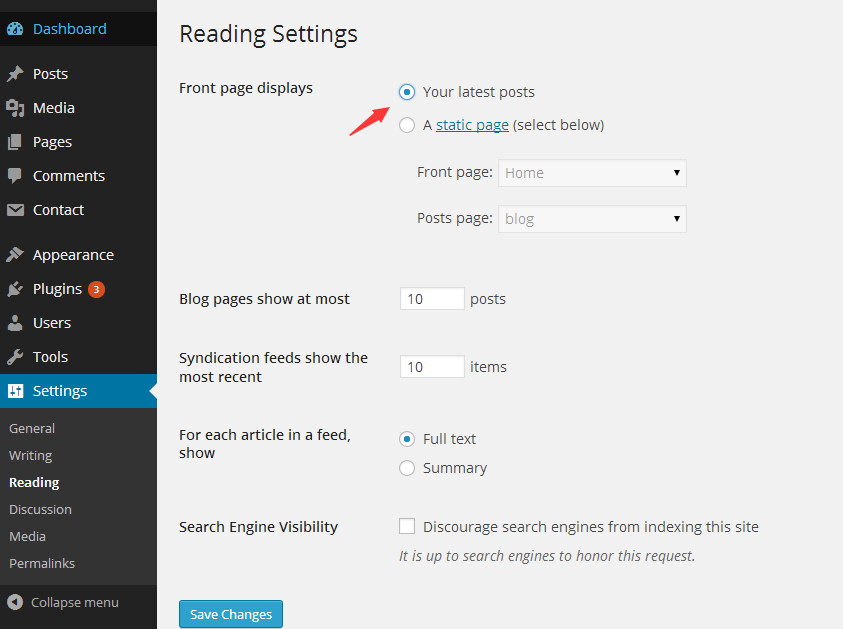Open the Appearance menu item

pyautogui.click(x=73, y=255)
